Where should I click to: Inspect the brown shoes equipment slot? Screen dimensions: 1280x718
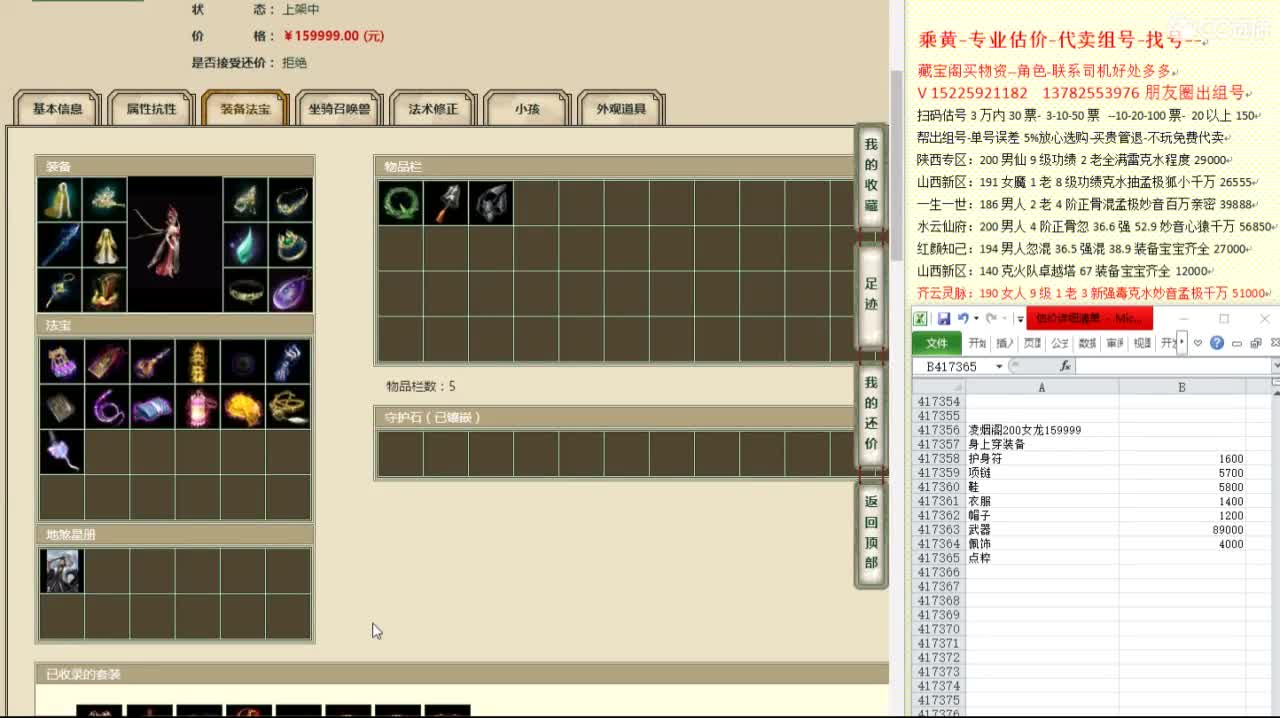click(x=105, y=290)
